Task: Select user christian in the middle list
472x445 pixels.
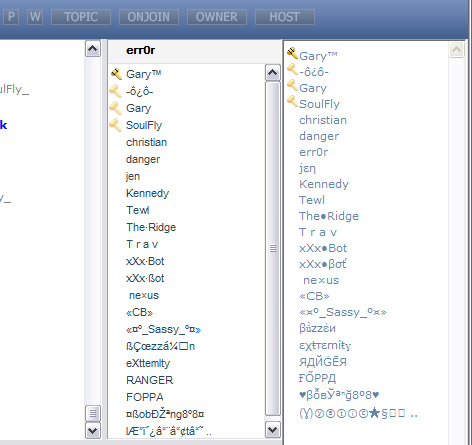Action: [x=146, y=142]
